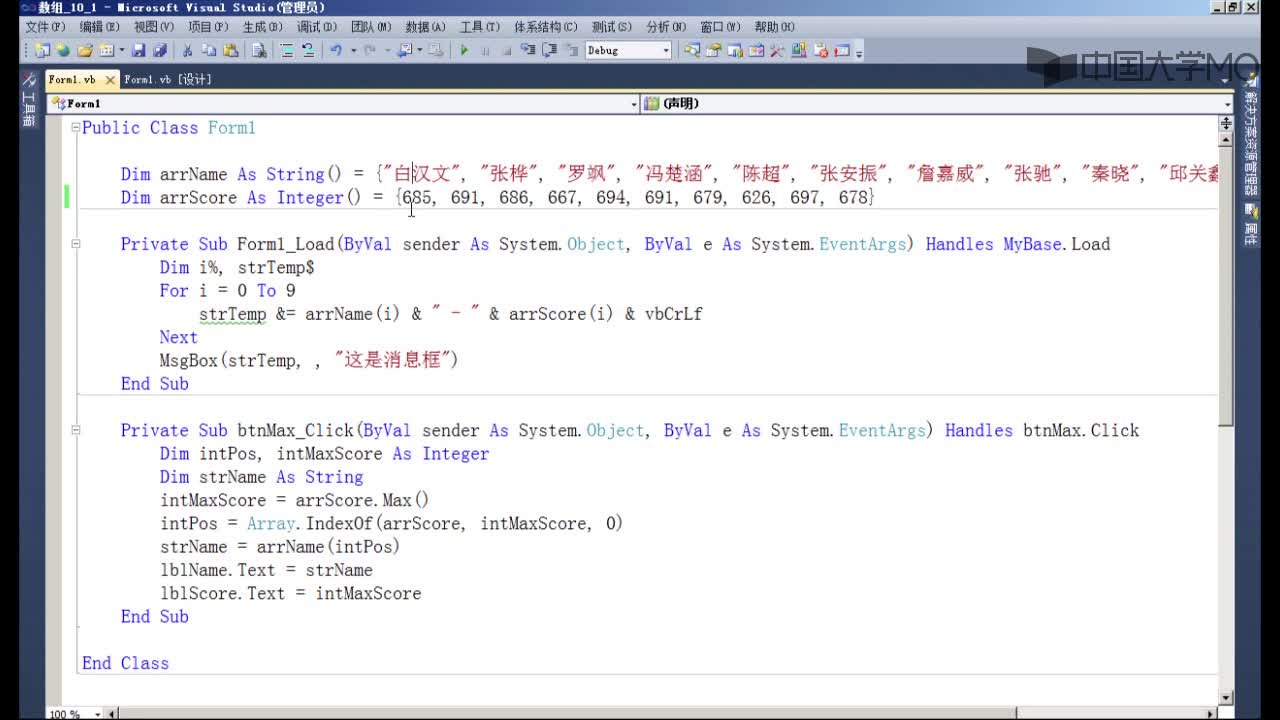
Task: Open the Properties window toolbar icon
Action: coord(713,50)
